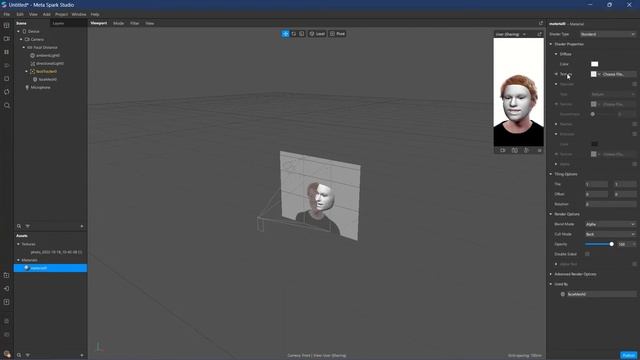
Task: Select material0 in Assets panel
Action: (x=50, y=268)
